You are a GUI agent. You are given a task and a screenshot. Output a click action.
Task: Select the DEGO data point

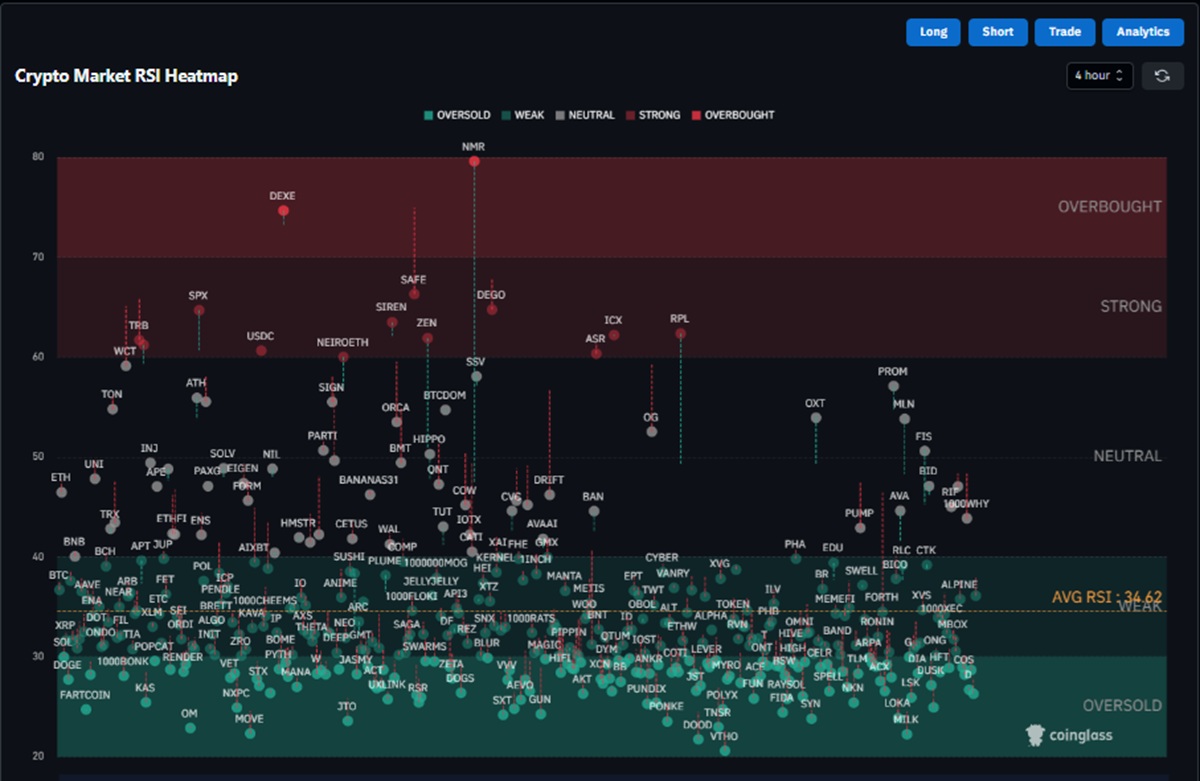pos(492,309)
